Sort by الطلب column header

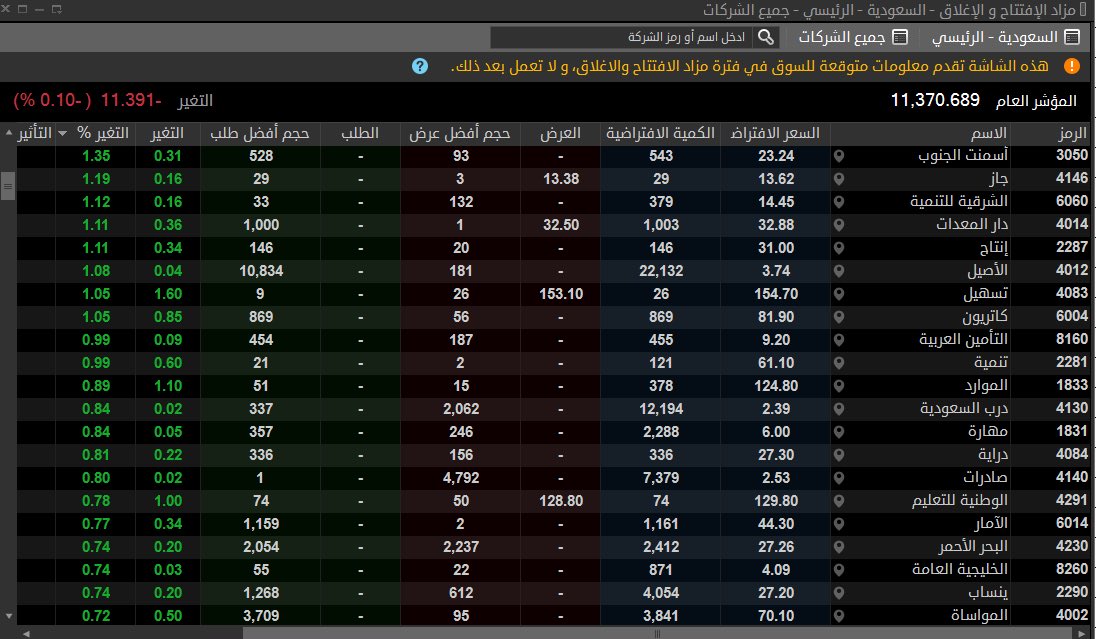(360, 133)
